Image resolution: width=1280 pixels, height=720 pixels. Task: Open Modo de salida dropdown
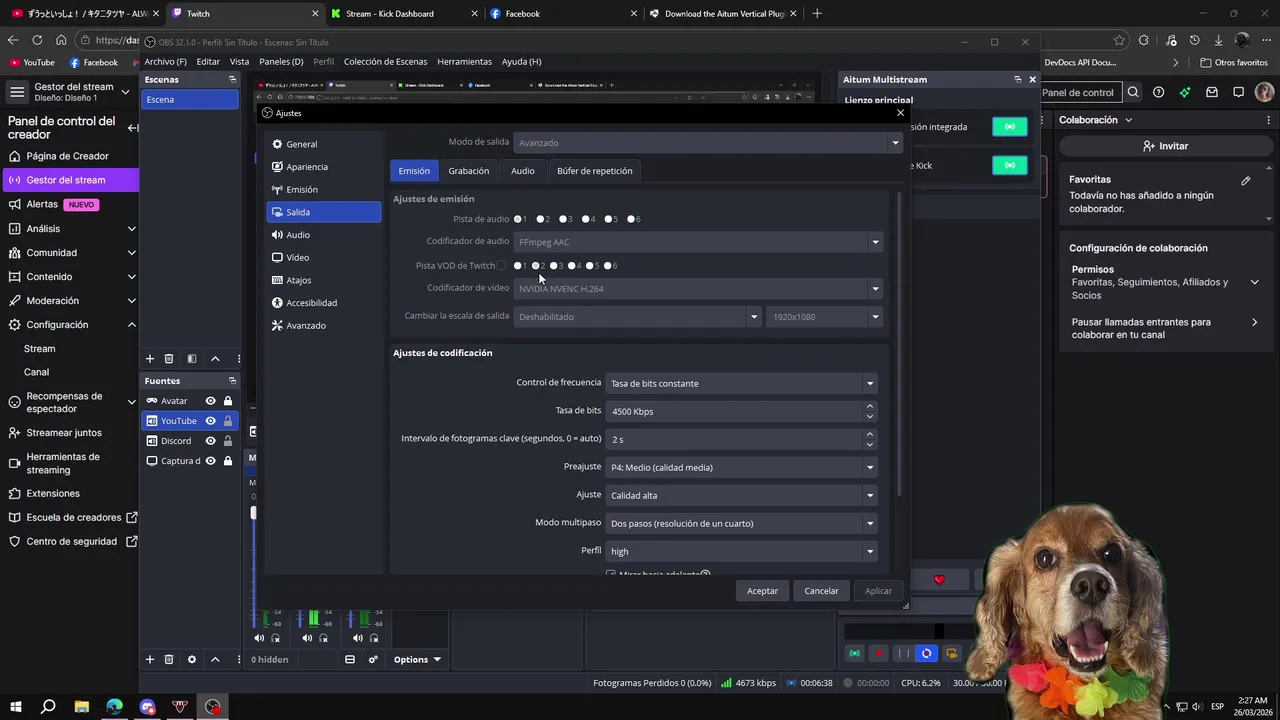707,143
